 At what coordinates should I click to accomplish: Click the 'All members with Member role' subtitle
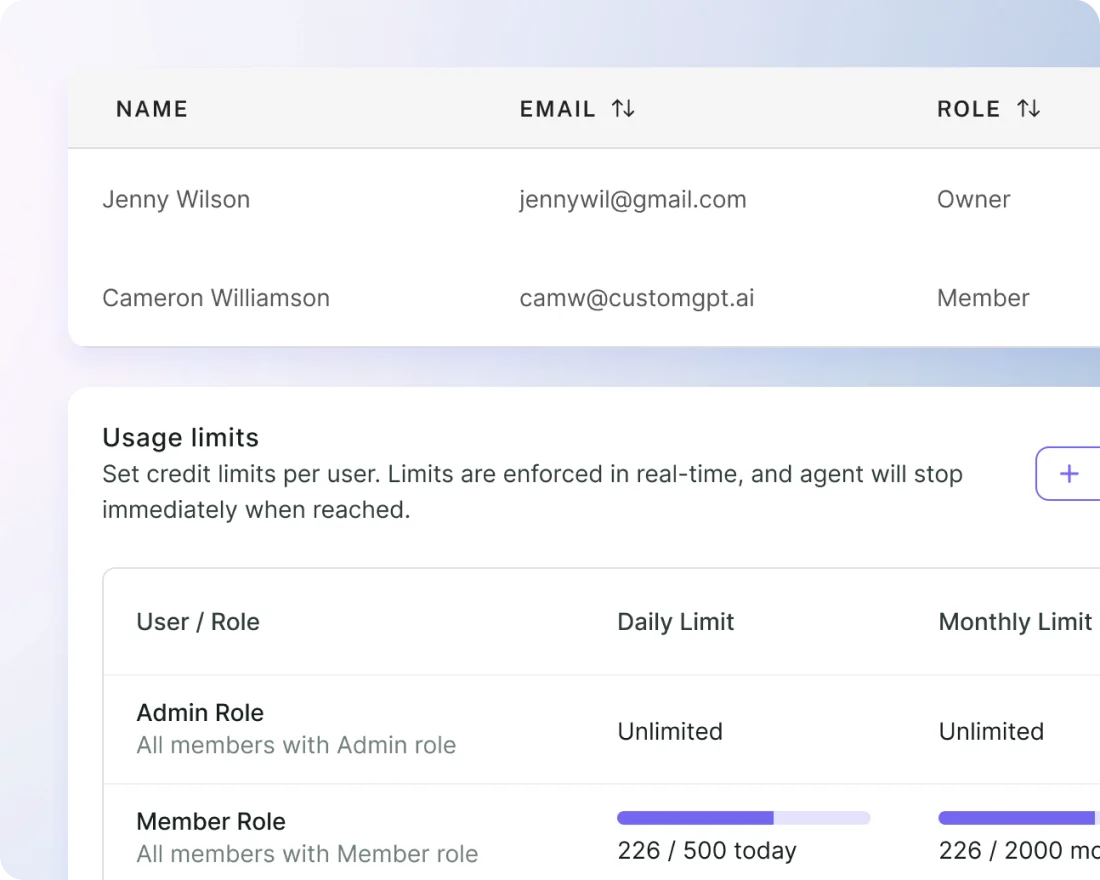point(307,854)
